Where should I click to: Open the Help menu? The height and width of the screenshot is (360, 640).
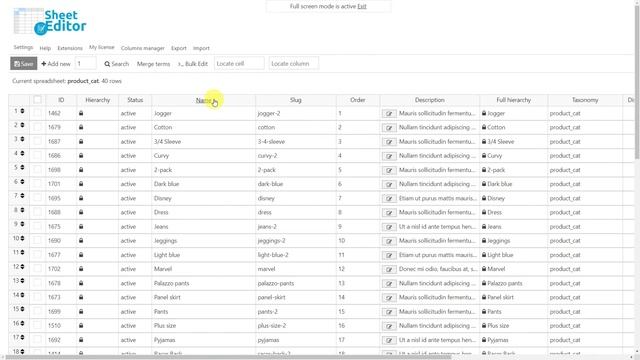click(x=45, y=48)
